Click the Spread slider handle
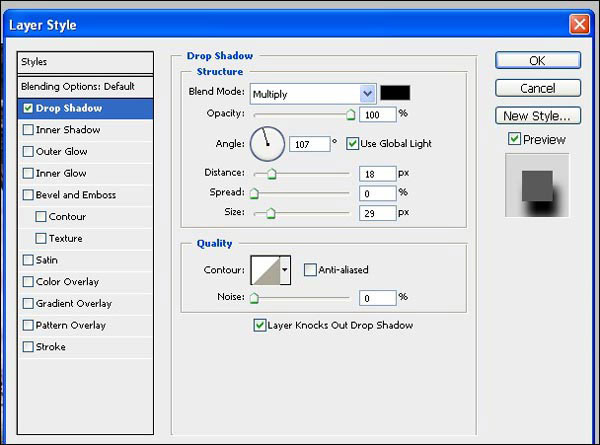Image resolution: width=600 pixels, height=445 pixels. click(x=254, y=194)
